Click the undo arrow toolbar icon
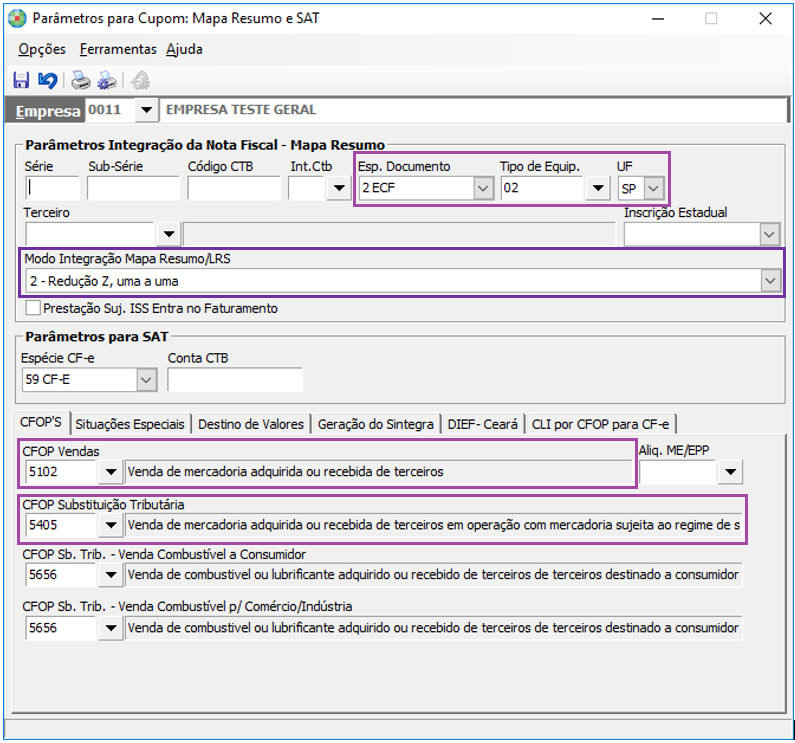 [x=47, y=81]
